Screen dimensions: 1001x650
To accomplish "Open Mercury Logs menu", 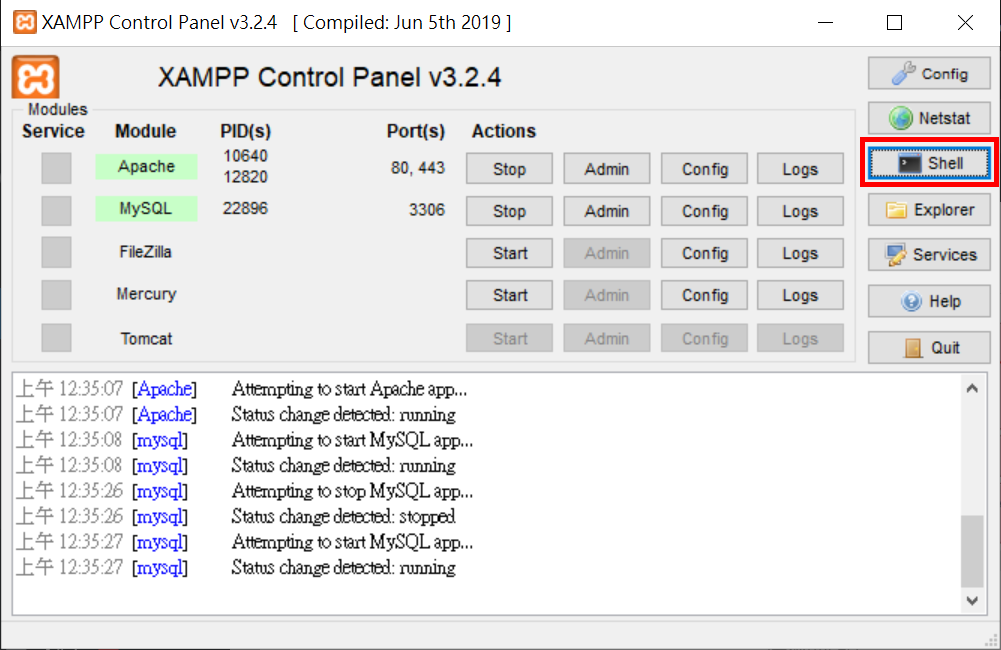I will click(x=800, y=295).
